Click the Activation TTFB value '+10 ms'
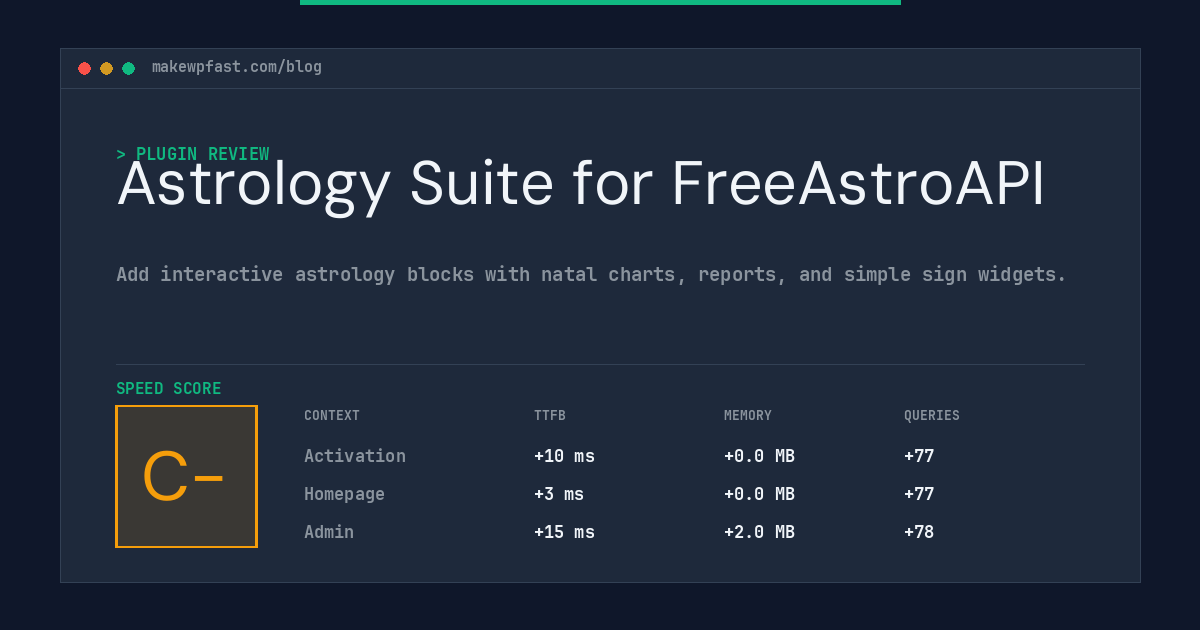 pyautogui.click(x=564, y=456)
